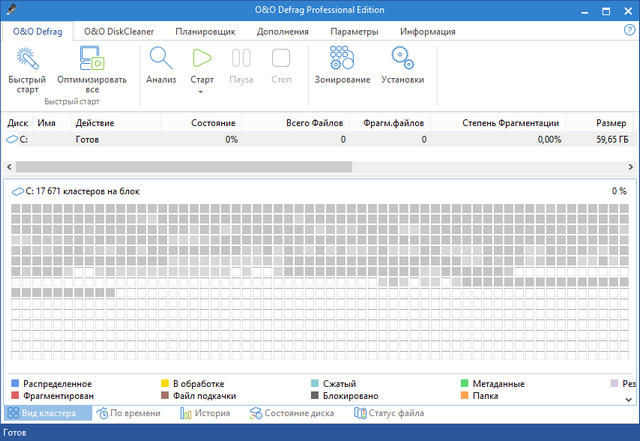Show the Статус файла view
This screenshot has width=640, height=441.
point(389,413)
